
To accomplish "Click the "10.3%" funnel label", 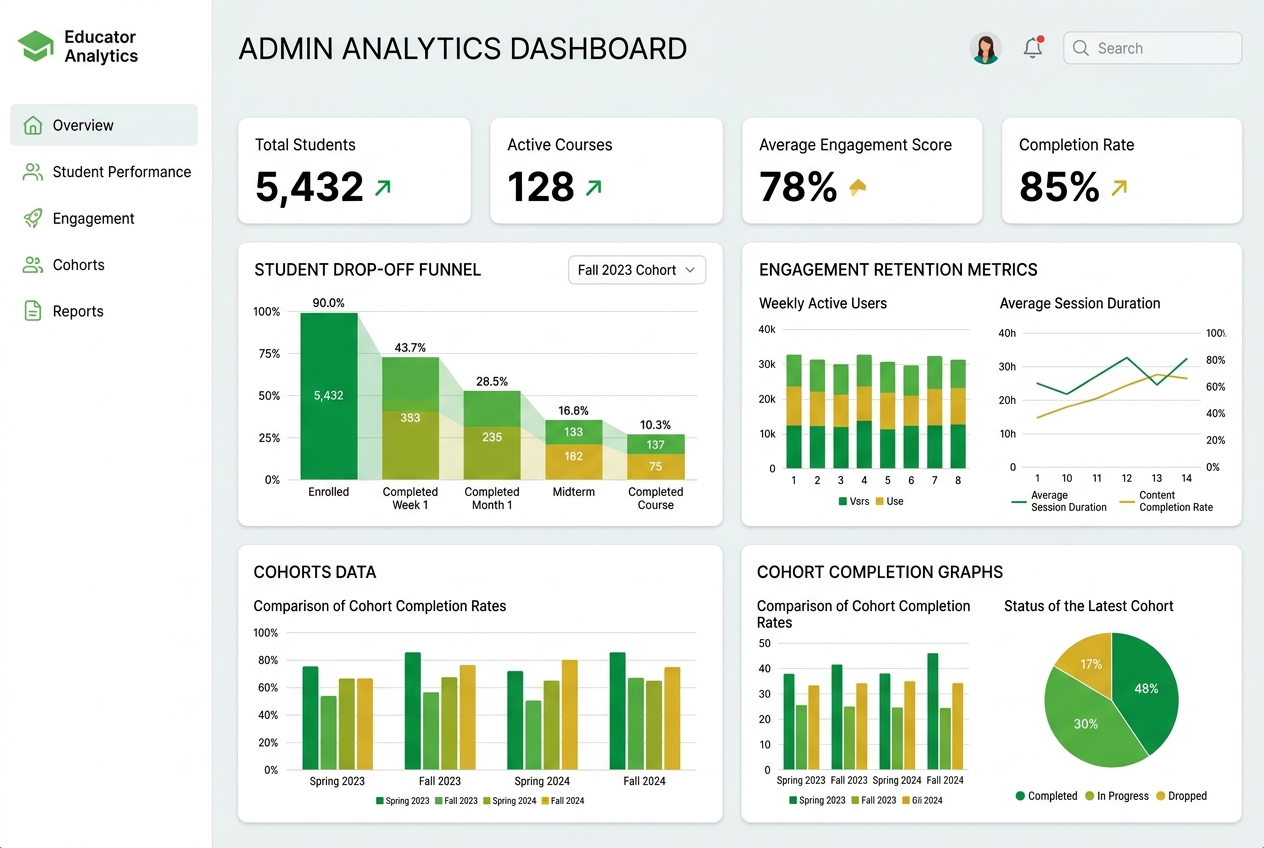I will [x=656, y=425].
